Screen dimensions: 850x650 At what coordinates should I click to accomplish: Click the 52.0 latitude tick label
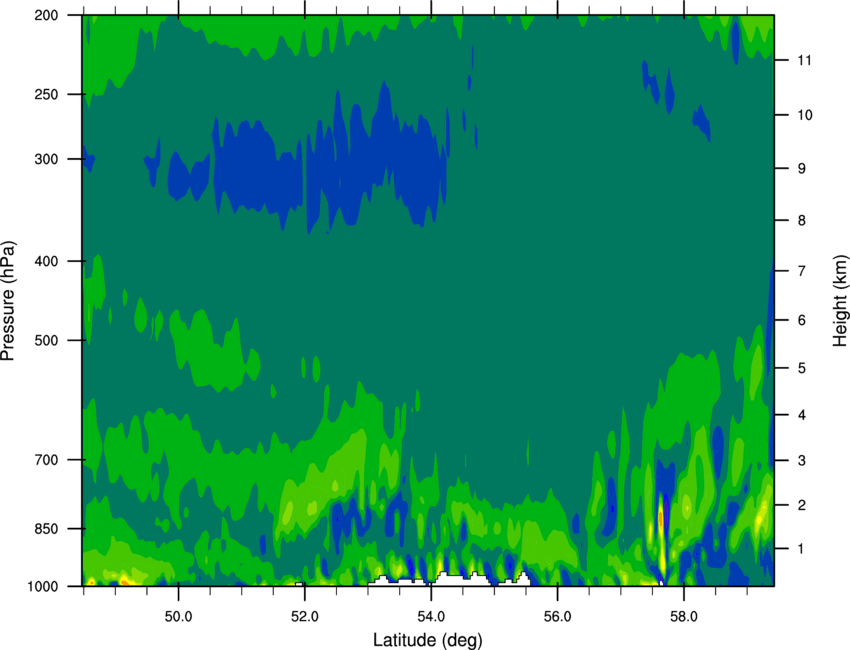pyautogui.click(x=305, y=617)
